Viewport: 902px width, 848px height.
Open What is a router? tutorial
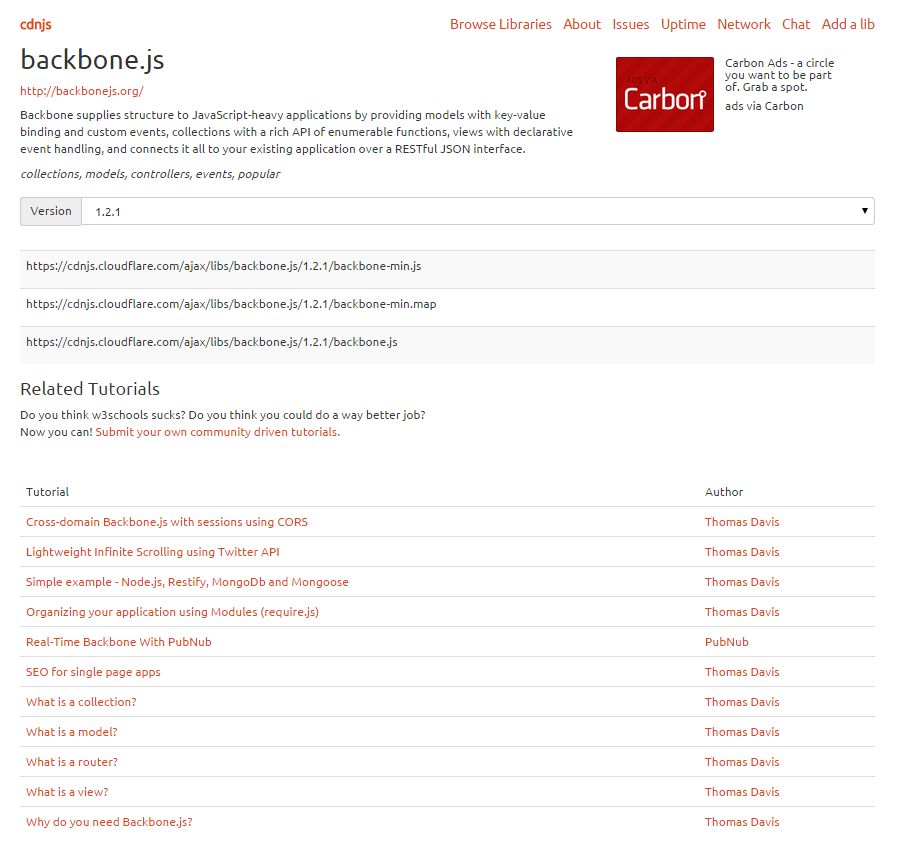pos(71,762)
